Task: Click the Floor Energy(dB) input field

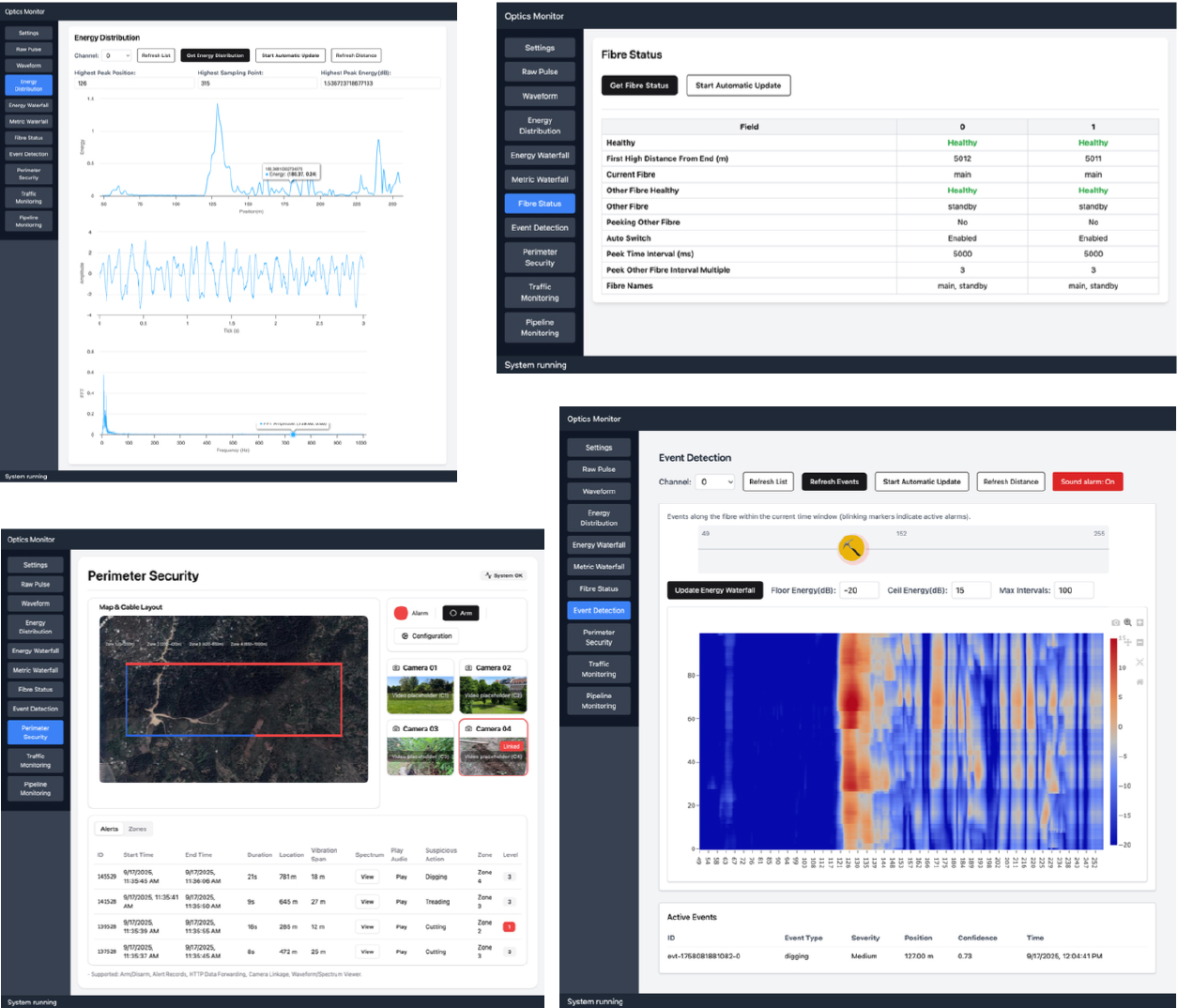Action: [859, 590]
